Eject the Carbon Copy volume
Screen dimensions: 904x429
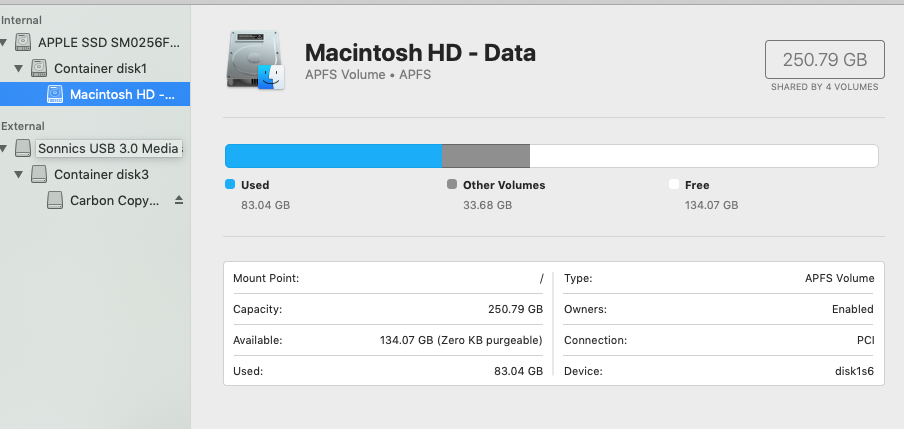(x=179, y=200)
